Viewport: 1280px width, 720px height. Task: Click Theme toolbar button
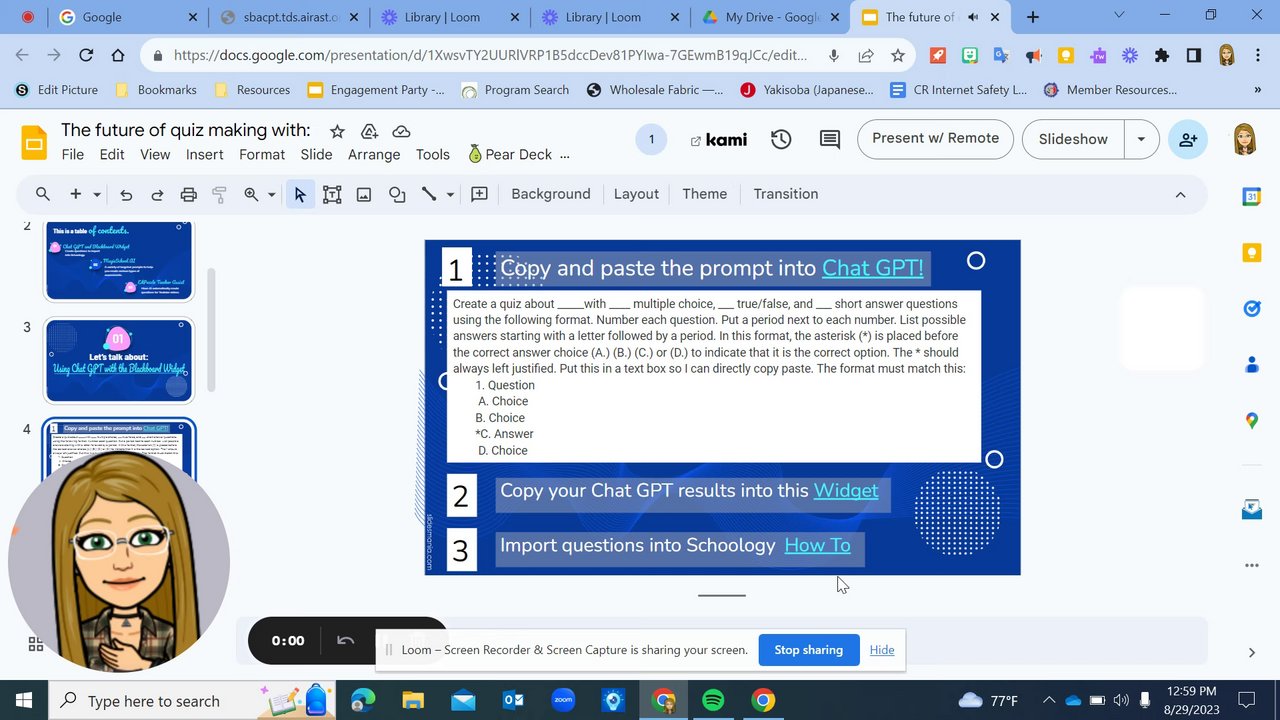pyautogui.click(x=705, y=194)
